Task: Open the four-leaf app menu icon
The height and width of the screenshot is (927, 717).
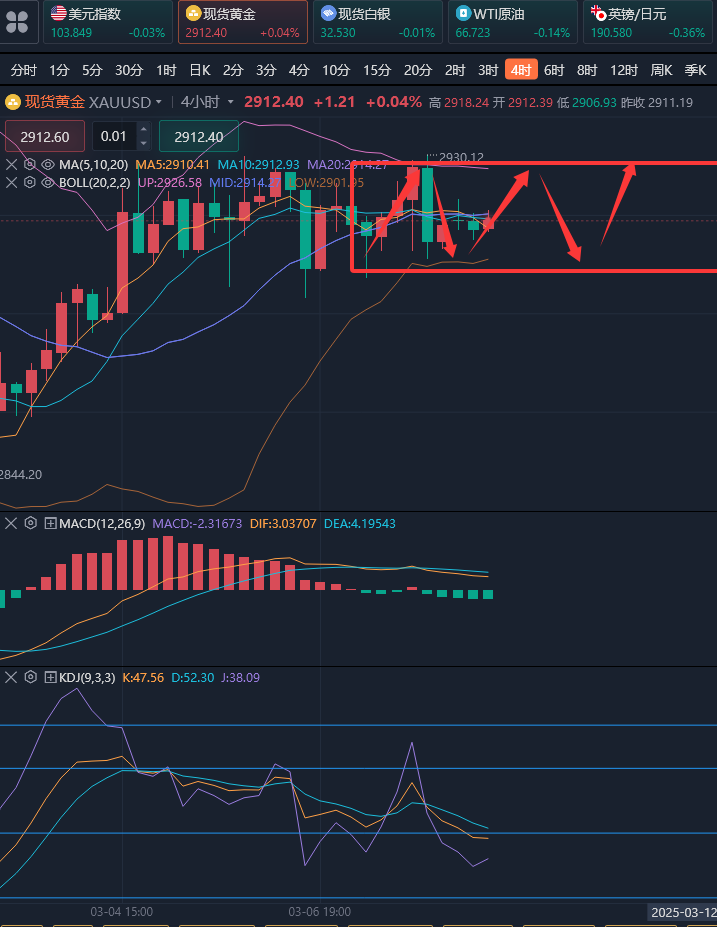Action: [17, 22]
